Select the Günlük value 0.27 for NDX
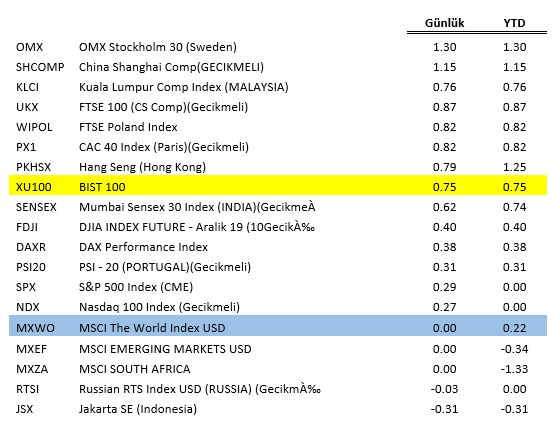553x436 pixels. click(444, 307)
